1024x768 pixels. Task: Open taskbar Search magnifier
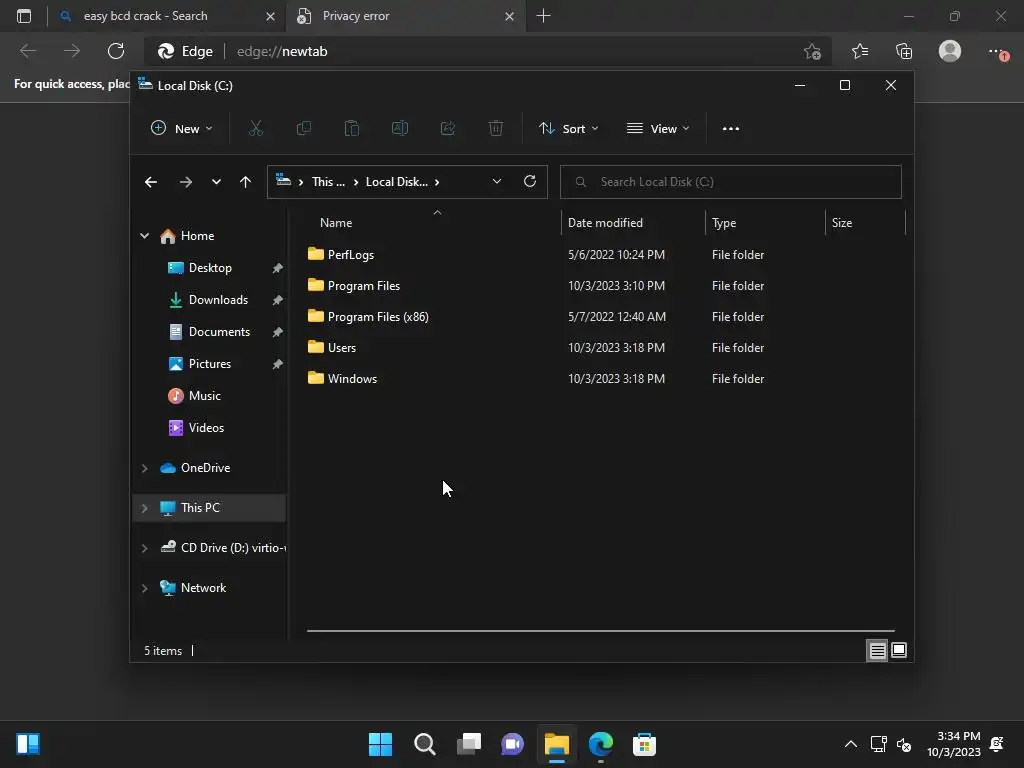click(x=424, y=744)
